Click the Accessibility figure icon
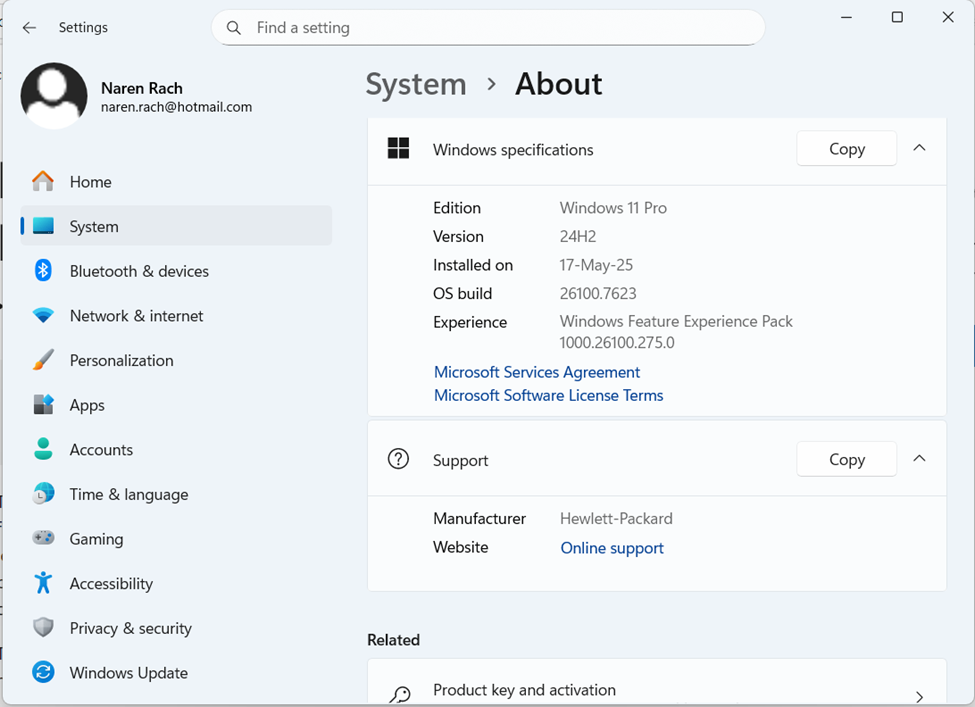Viewport: 975px width, 707px height. (x=43, y=584)
